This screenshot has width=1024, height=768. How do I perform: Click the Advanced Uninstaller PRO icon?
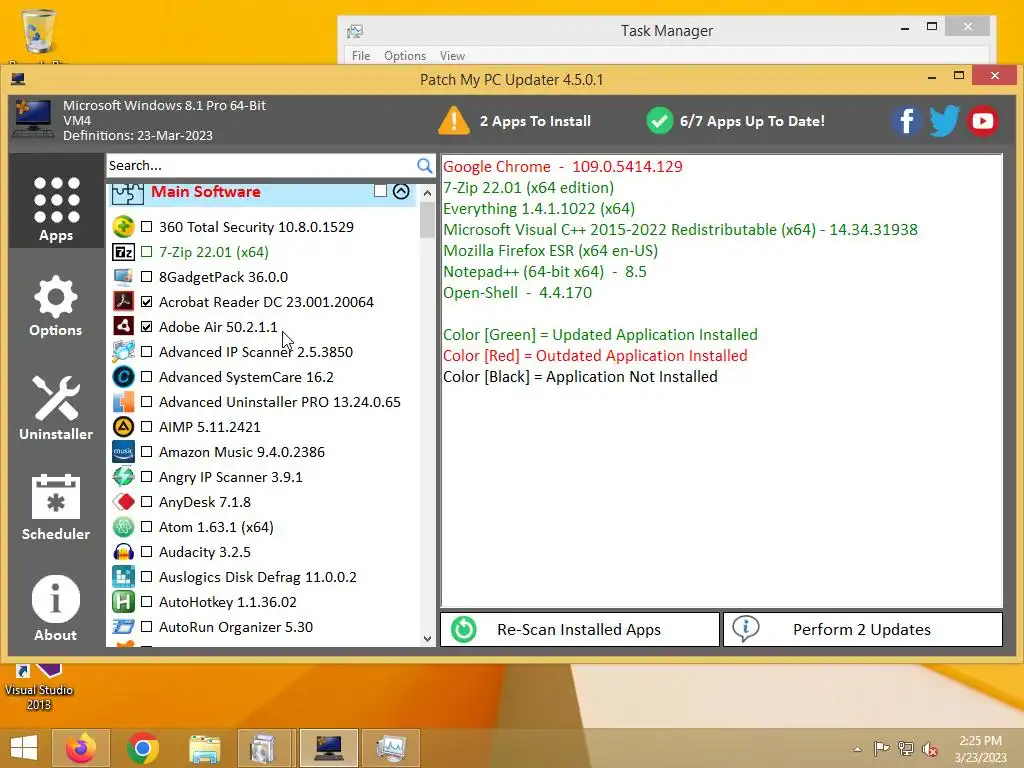click(x=123, y=402)
